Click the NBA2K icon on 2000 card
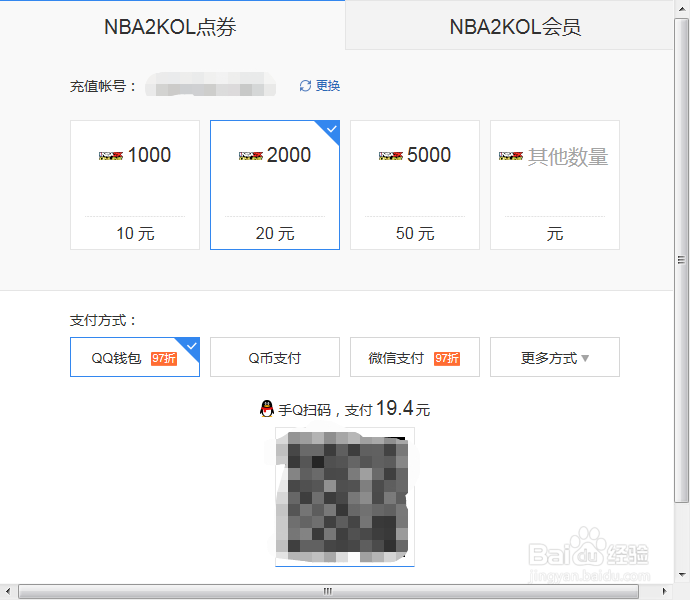The height and width of the screenshot is (600, 690). [x=251, y=156]
